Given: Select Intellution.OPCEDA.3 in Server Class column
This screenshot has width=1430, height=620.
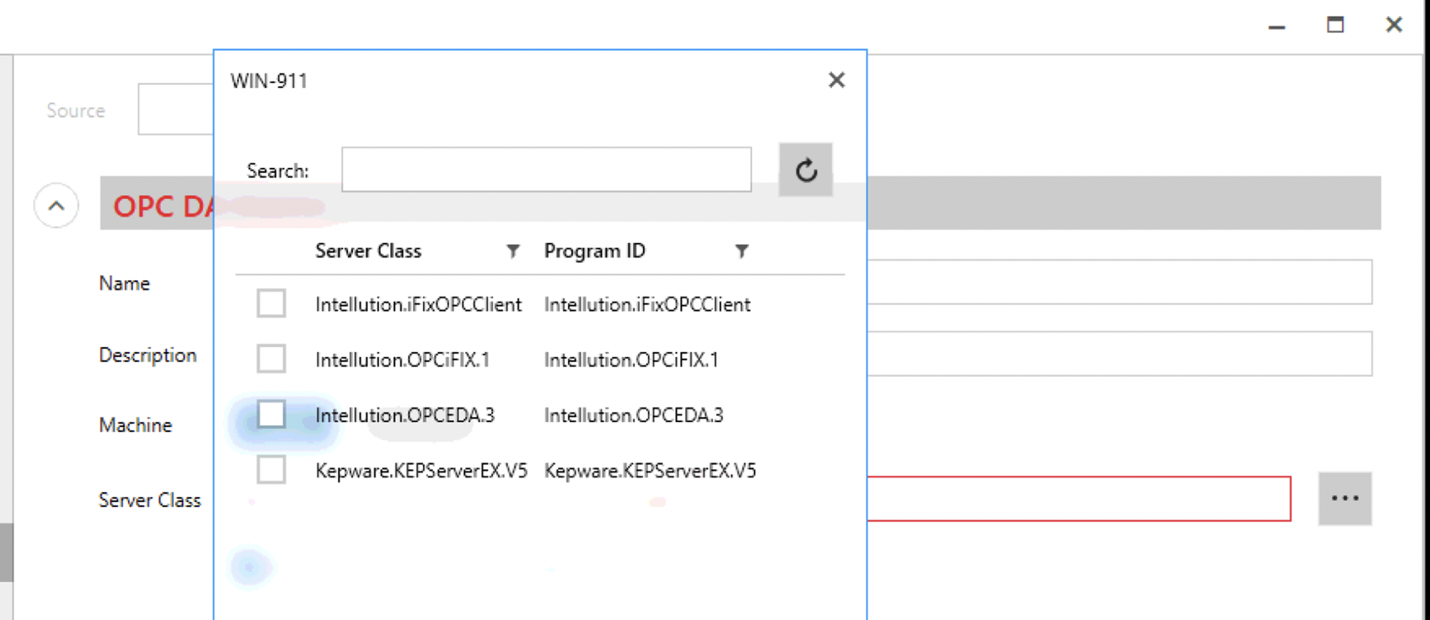Looking at the screenshot, I should pos(405,415).
